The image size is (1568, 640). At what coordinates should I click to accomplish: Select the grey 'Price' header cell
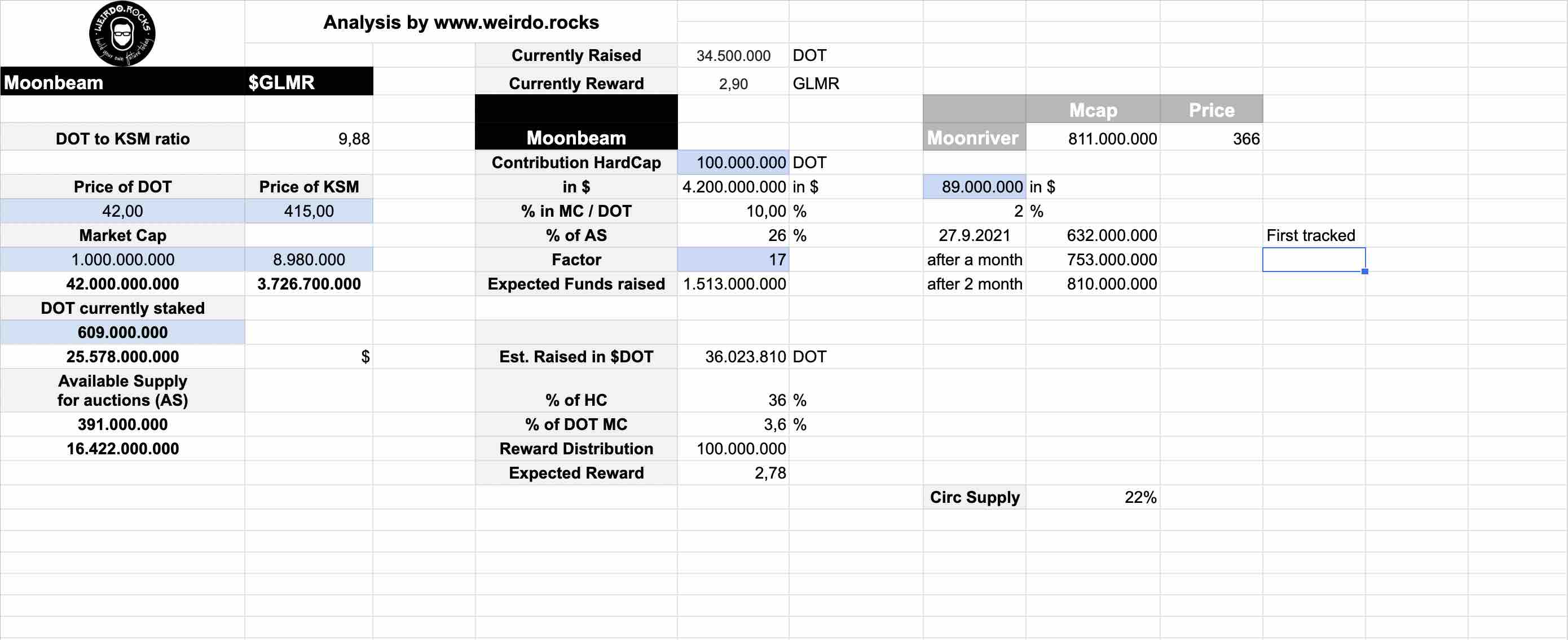click(x=1212, y=109)
